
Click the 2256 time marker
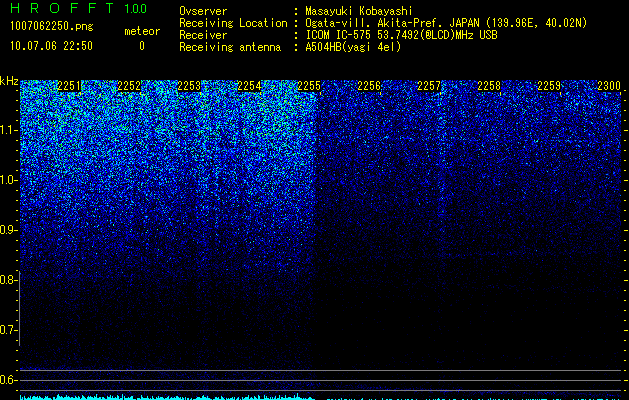(369, 86)
